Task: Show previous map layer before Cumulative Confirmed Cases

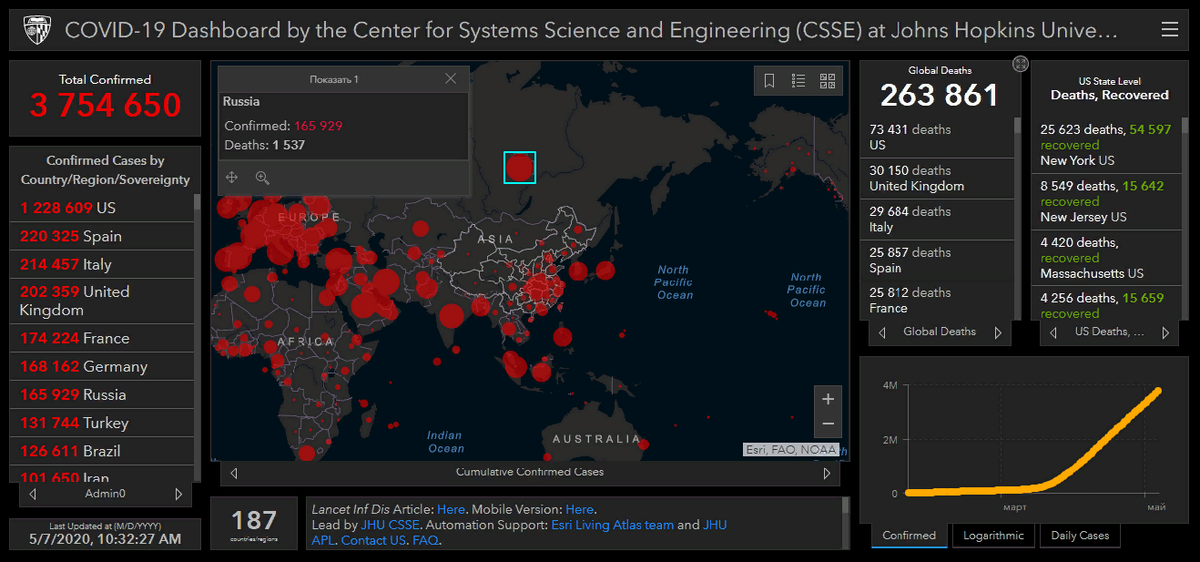Action: point(234,473)
